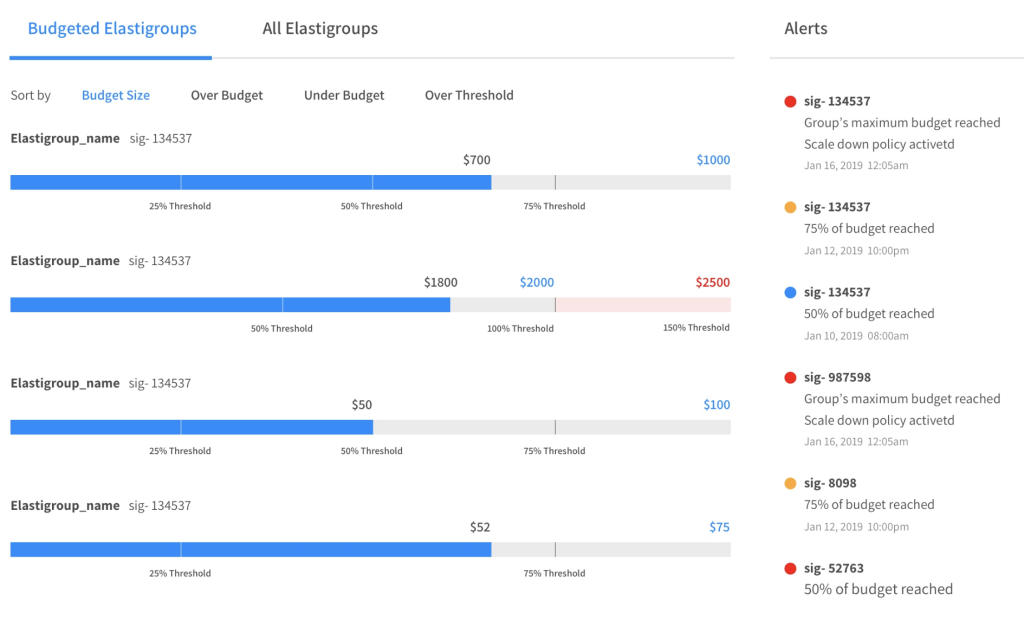Click the $2000 budget value label
This screenshot has width=1024, height=620.
(x=537, y=283)
